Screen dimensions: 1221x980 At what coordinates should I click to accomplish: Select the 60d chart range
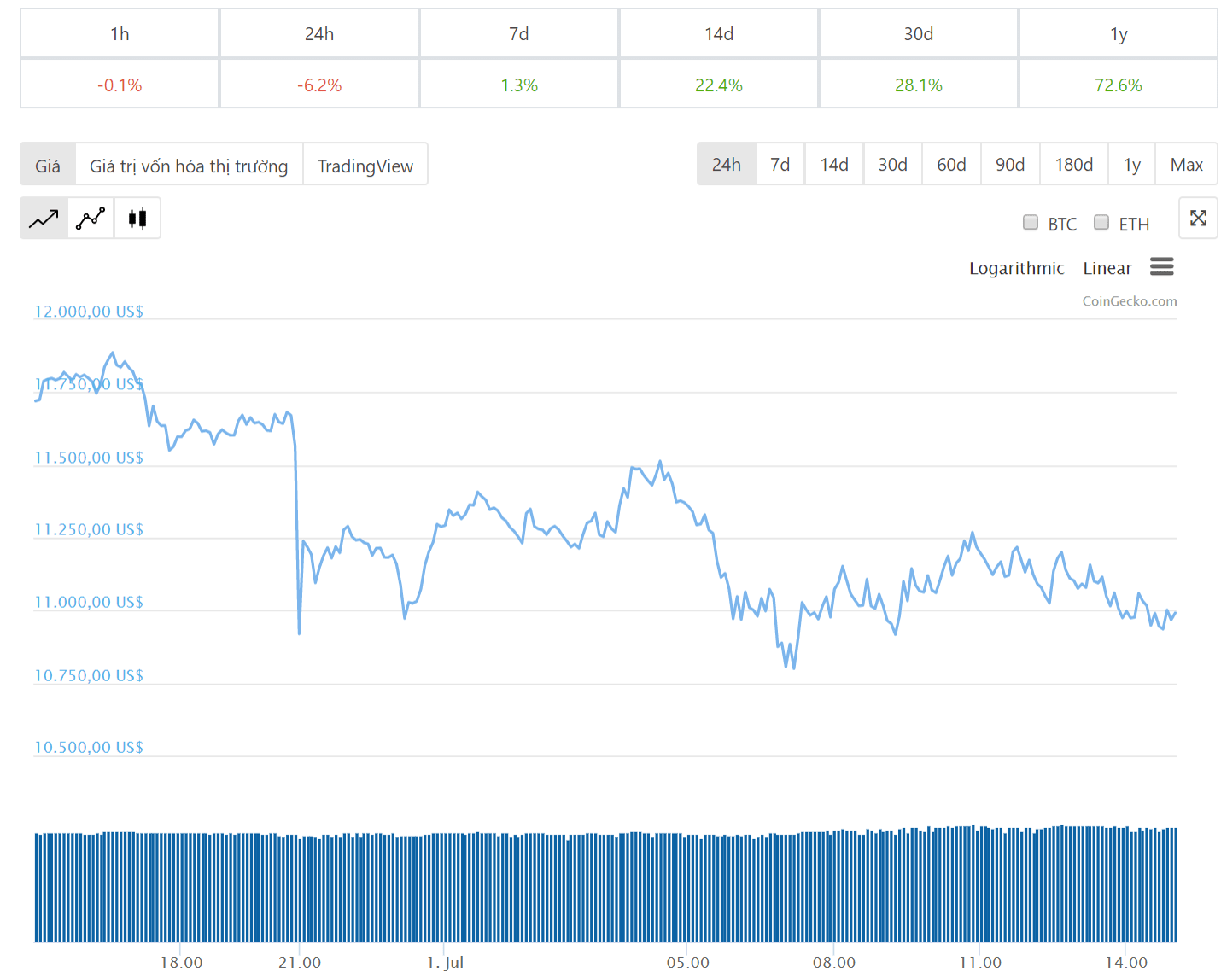[x=951, y=164]
